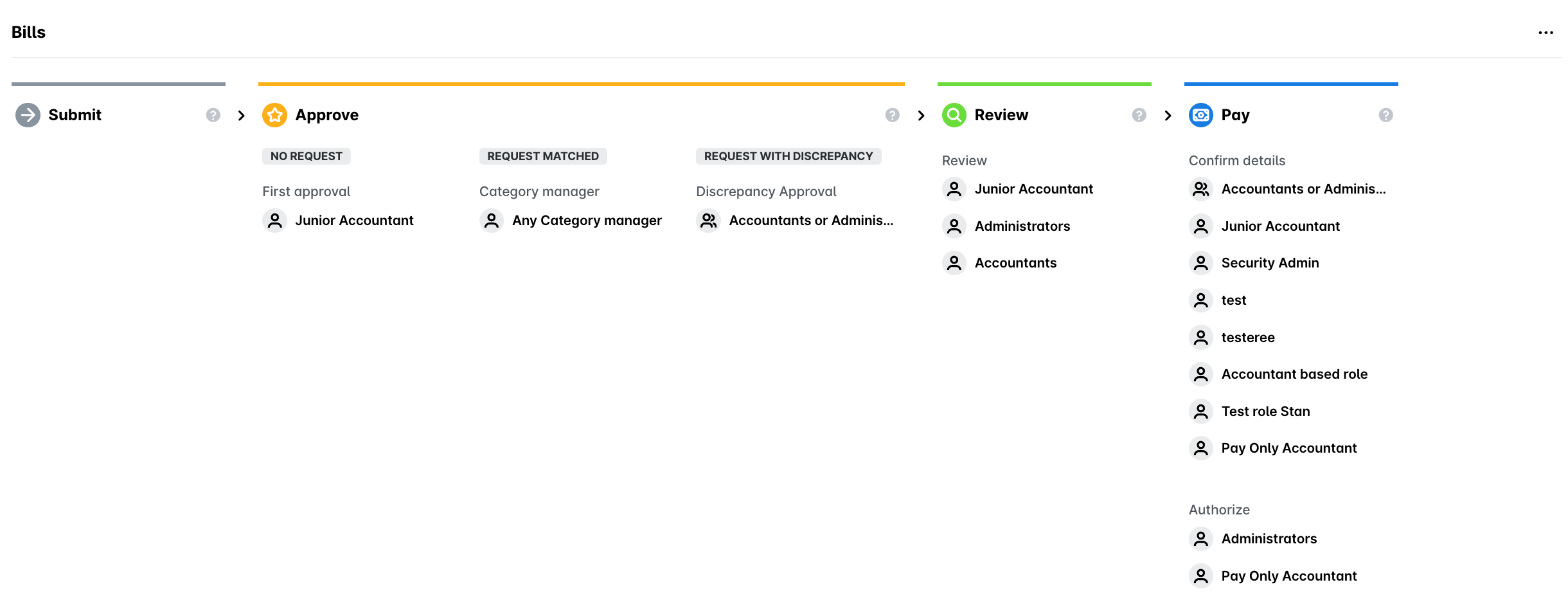Click the blue Pay money icon
Image resolution: width=1568 pixels, height=607 pixels.
pos(1201,115)
